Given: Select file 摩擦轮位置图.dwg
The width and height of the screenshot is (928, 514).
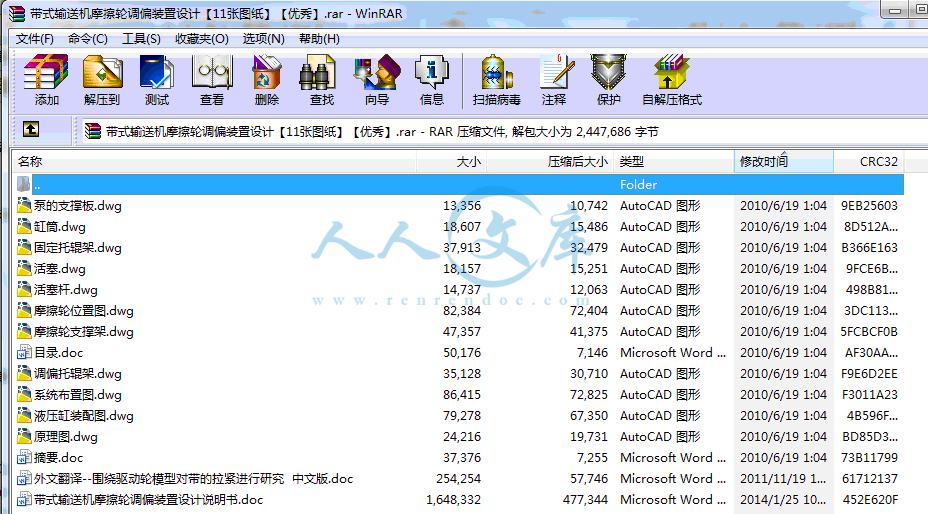Looking at the screenshot, I should click(83, 311).
